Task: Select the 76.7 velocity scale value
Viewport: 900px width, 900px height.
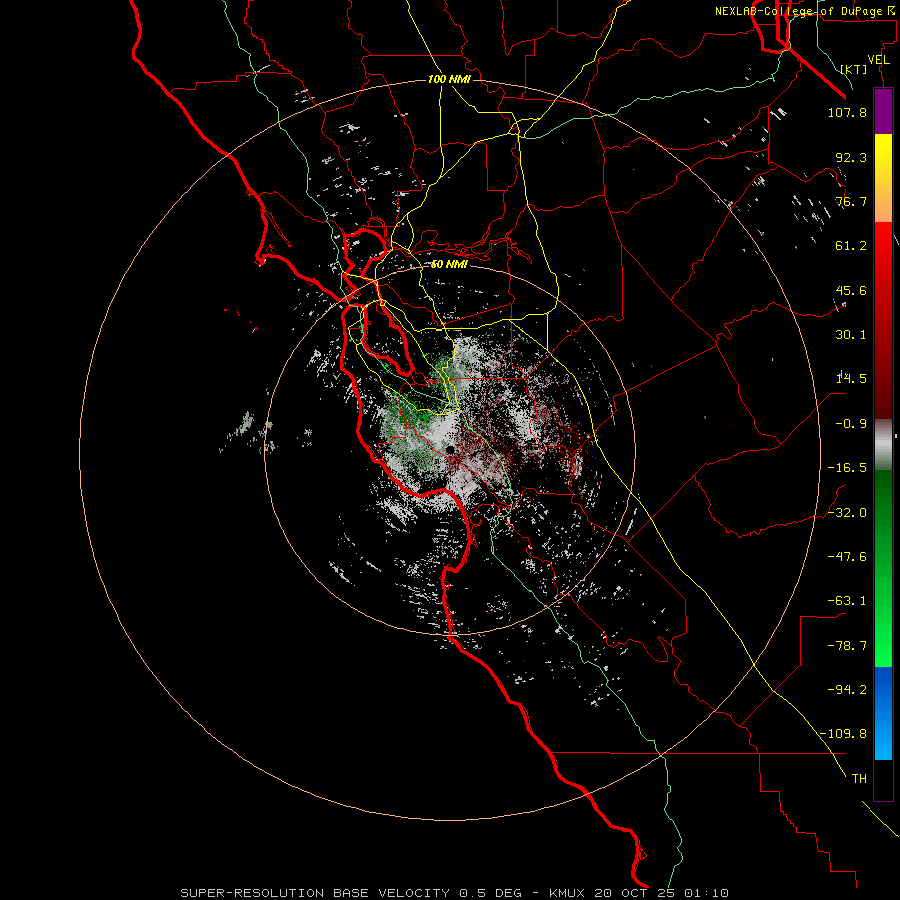Action: coord(851,201)
